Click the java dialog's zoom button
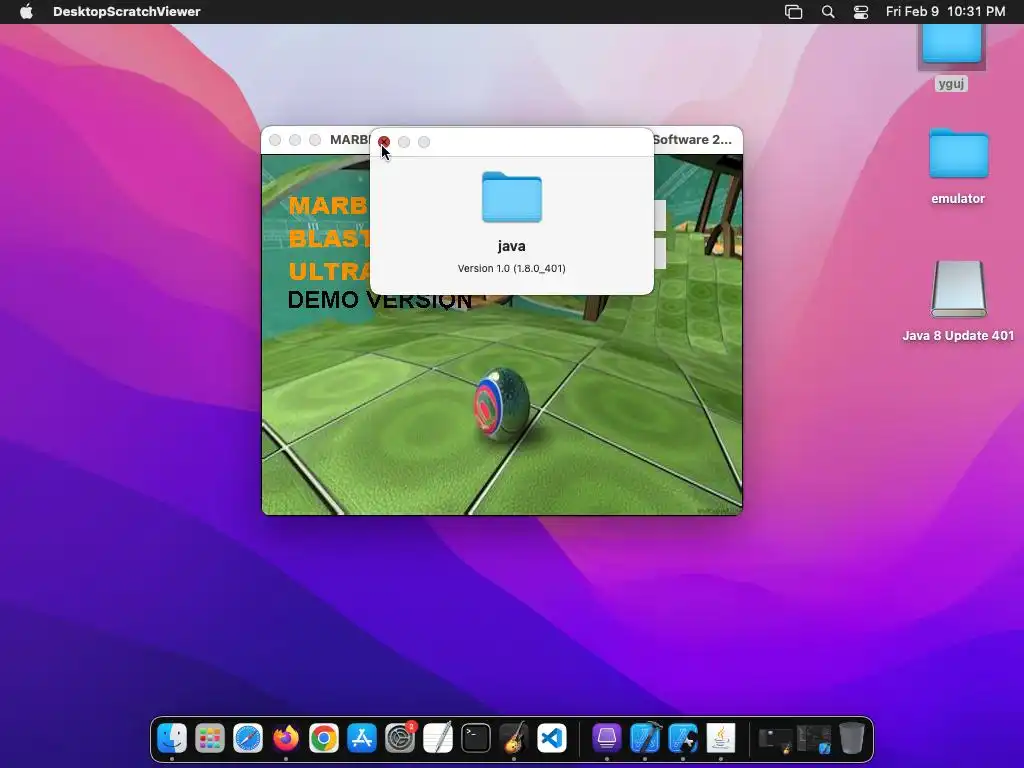Viewport: 1024px width, 768px height. [x=424, y=142]
